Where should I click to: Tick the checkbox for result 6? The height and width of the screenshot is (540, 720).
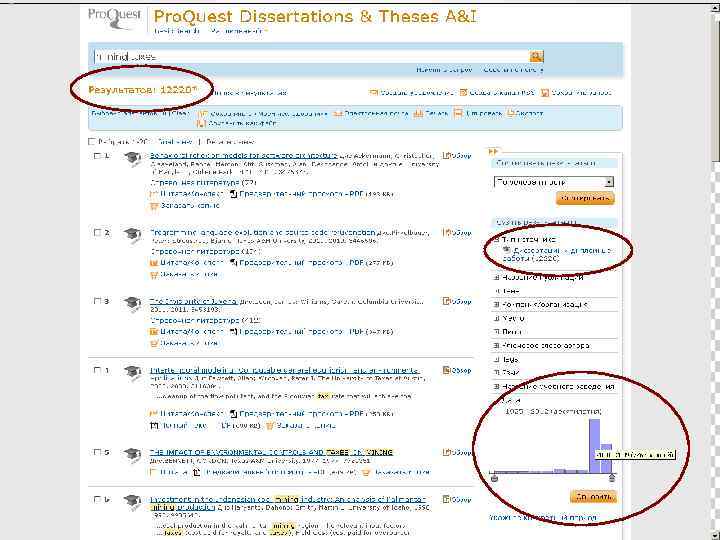(x=97, y=499)
